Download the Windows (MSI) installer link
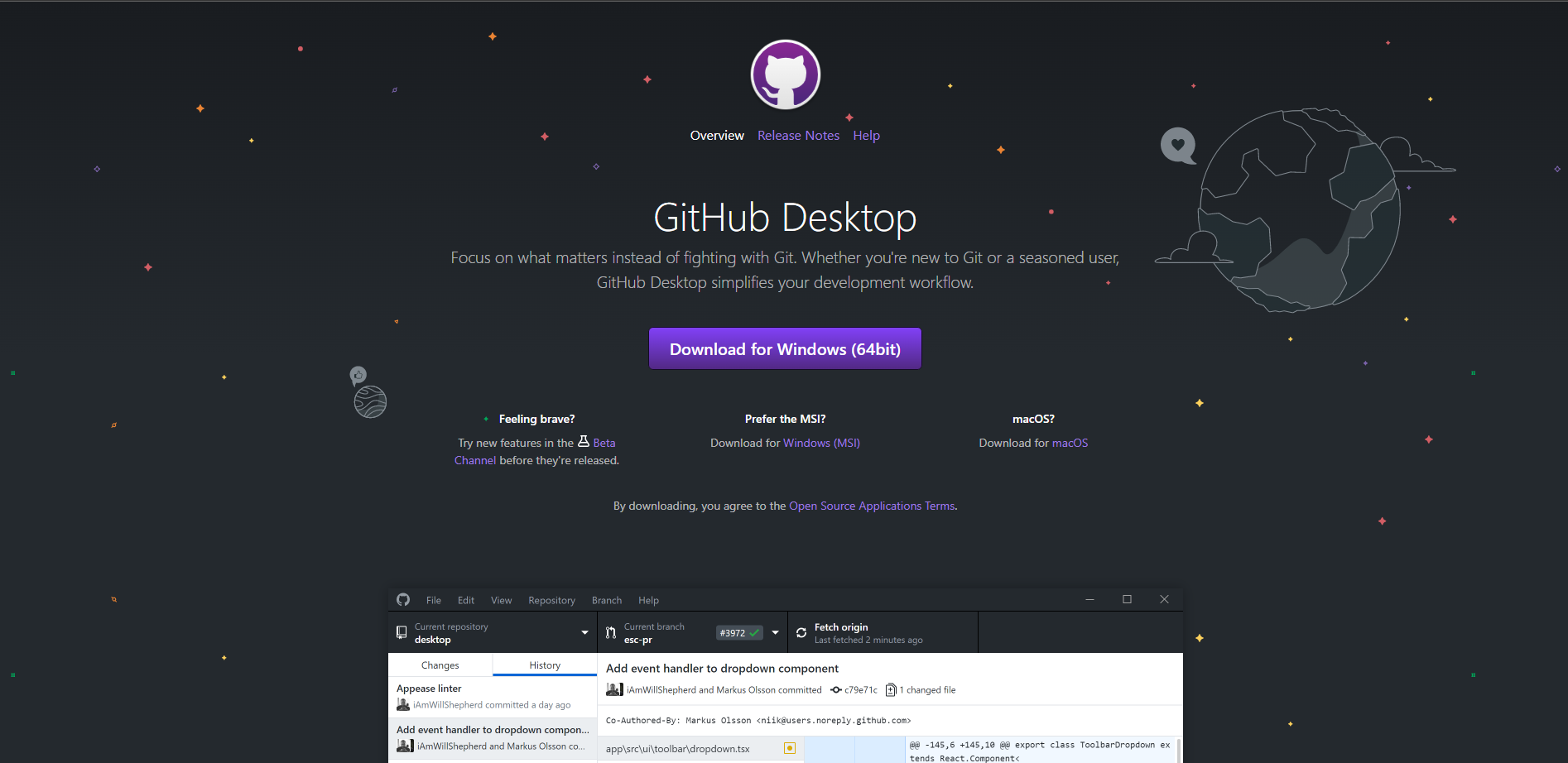1568x763 pixels. click(821, 443)
